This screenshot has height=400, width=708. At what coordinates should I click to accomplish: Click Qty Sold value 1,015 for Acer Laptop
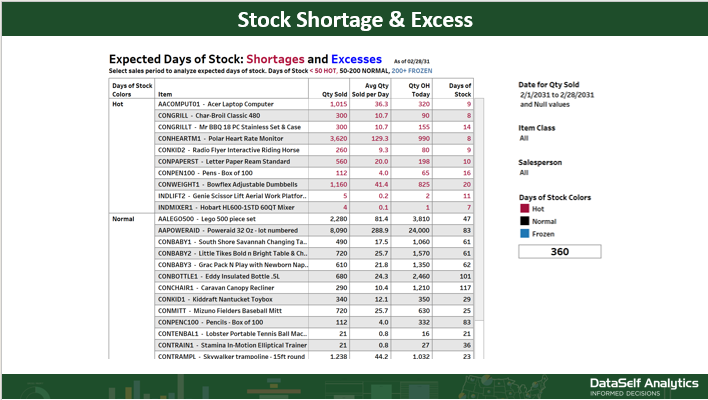(x=339, y=104)
